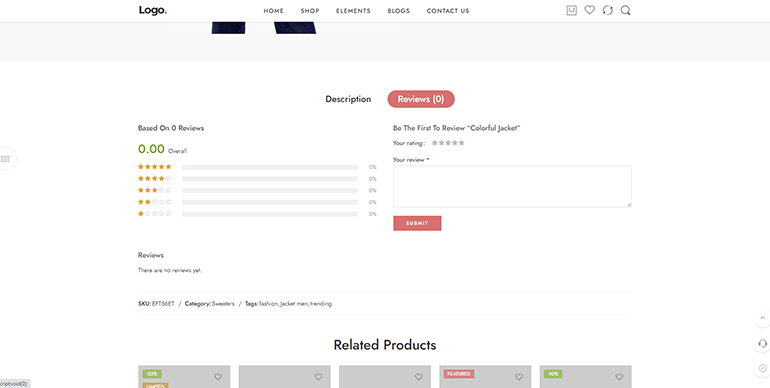Click the compare refresh-arrows icon in header
Screen dimensions: 770x388
607,10
